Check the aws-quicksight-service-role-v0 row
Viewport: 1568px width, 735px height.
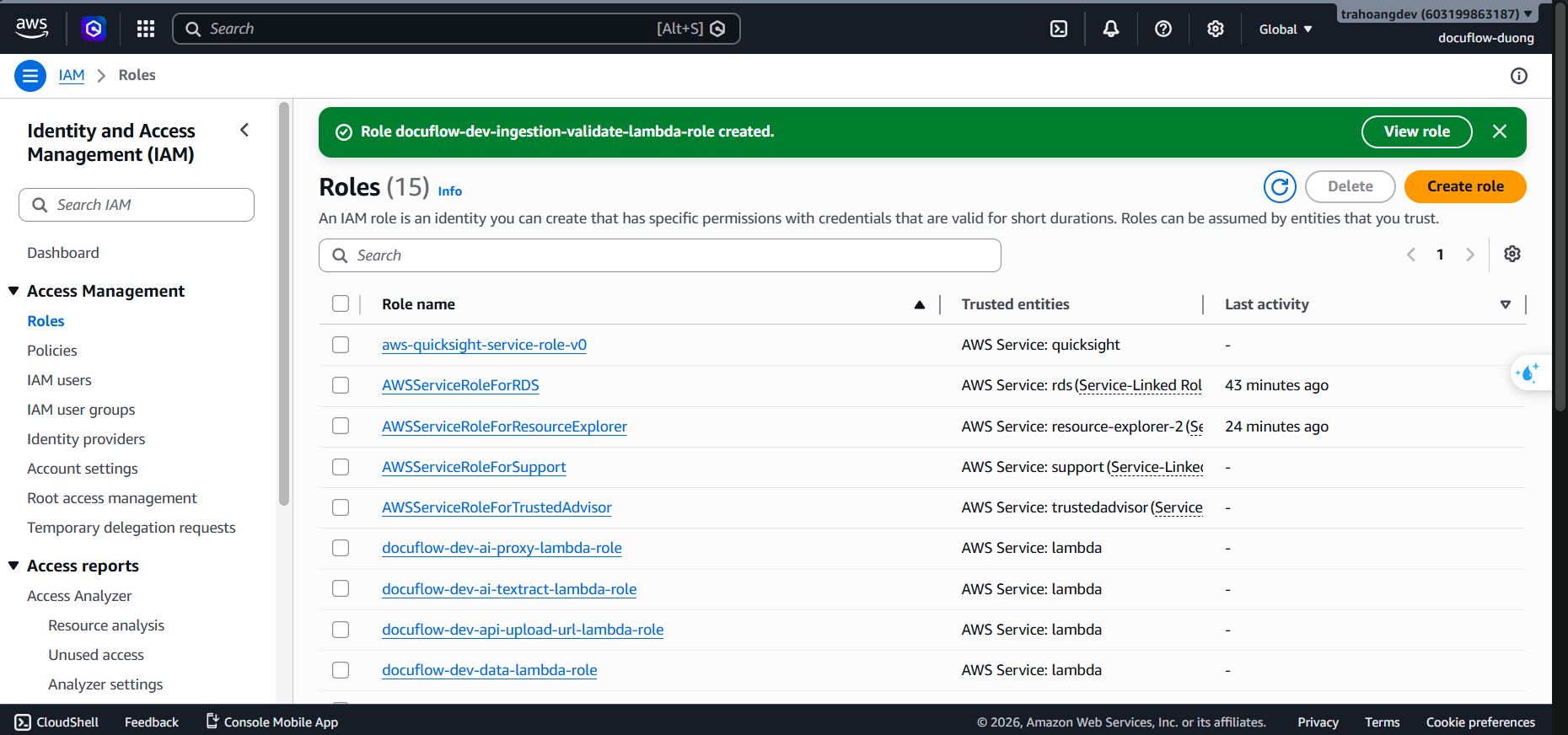coord(341,345)
